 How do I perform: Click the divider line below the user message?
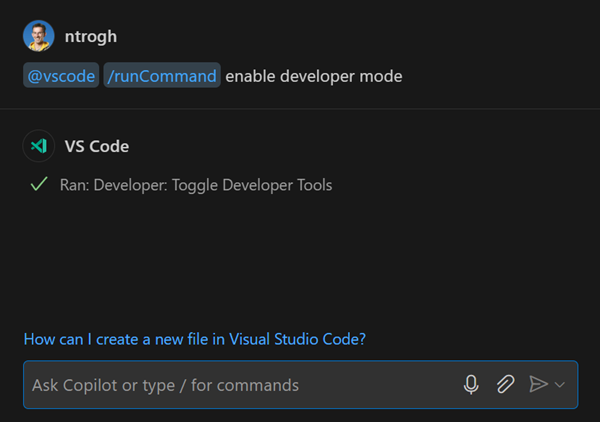pyautogui.click(x=300, y=108)
